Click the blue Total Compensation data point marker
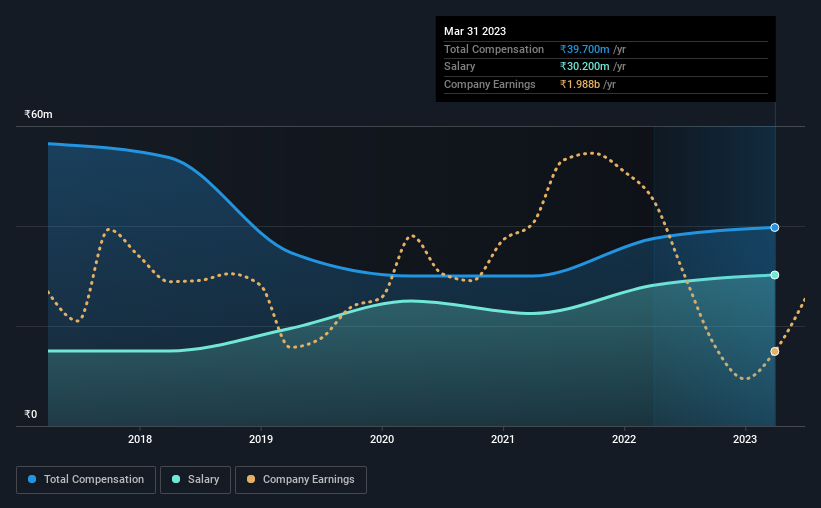Viewport: 821px width, 508px height. click(x=774, y=227)
